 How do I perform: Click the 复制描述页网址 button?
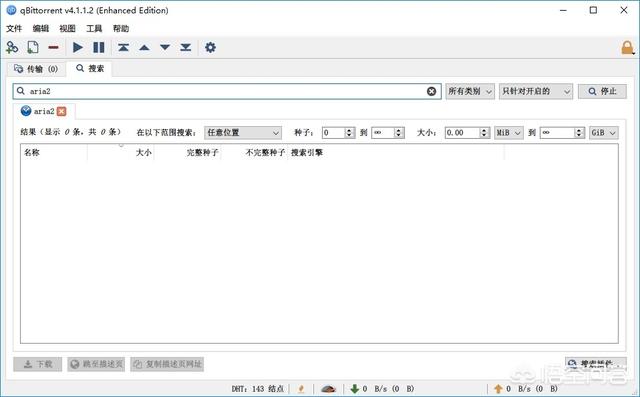(167, 364)
